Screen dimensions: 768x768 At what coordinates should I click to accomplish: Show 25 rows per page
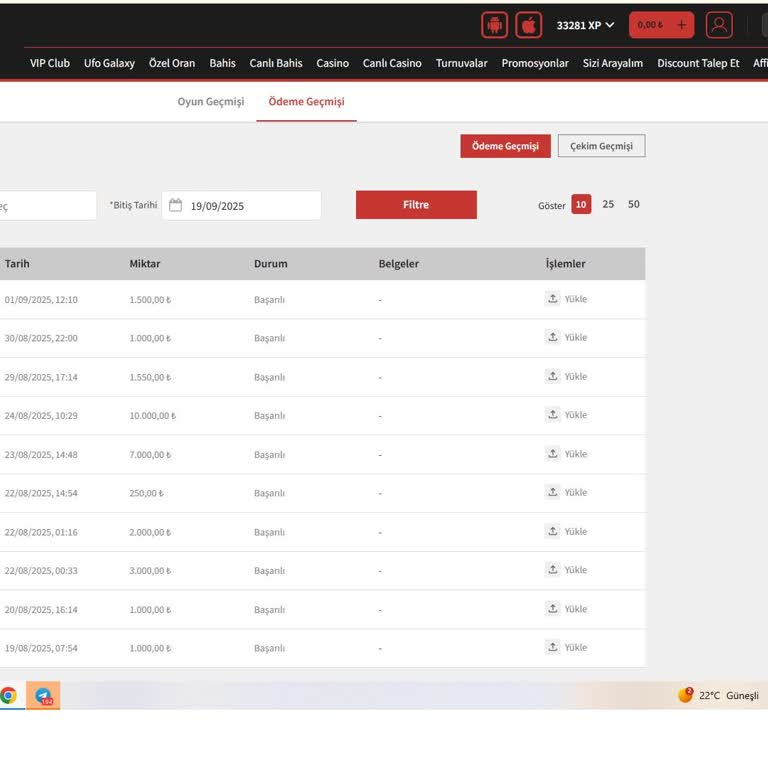608,205
